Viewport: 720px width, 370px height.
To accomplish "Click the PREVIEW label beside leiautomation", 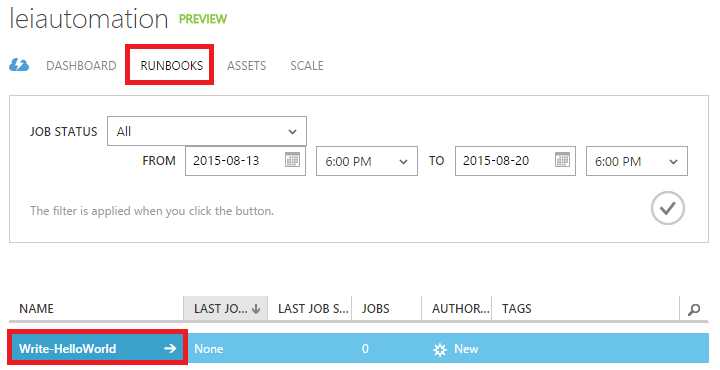I will [x=203, y=19].
